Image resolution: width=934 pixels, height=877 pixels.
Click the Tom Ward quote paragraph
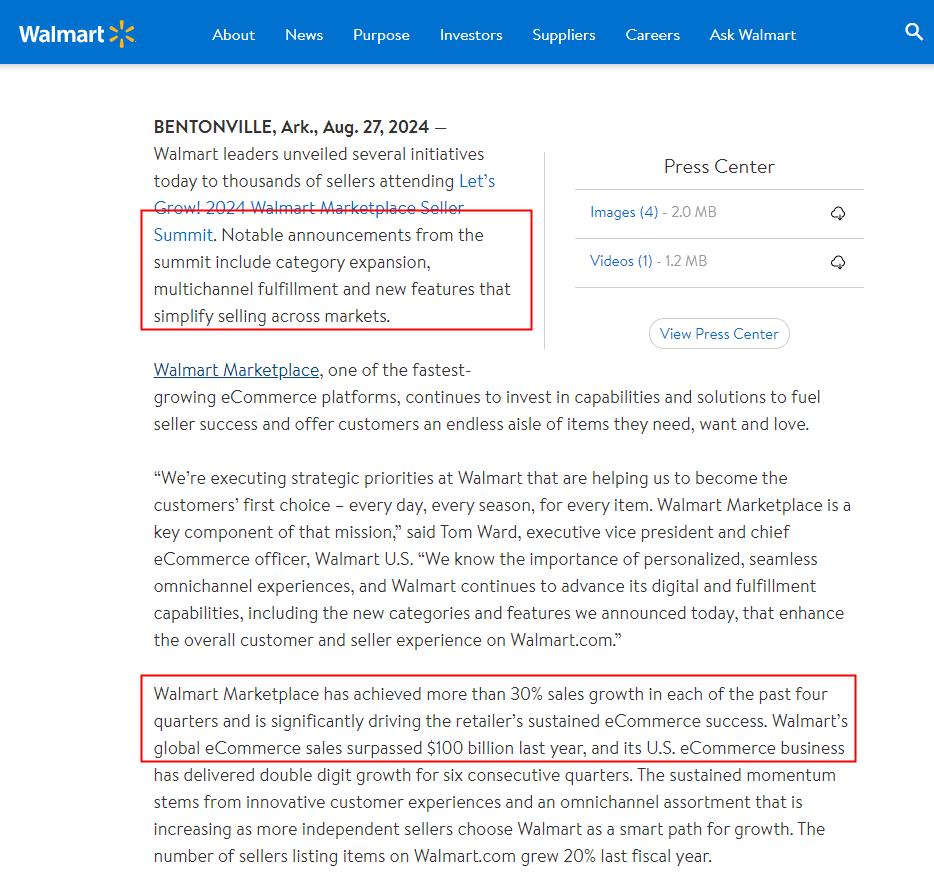(500, 558)
